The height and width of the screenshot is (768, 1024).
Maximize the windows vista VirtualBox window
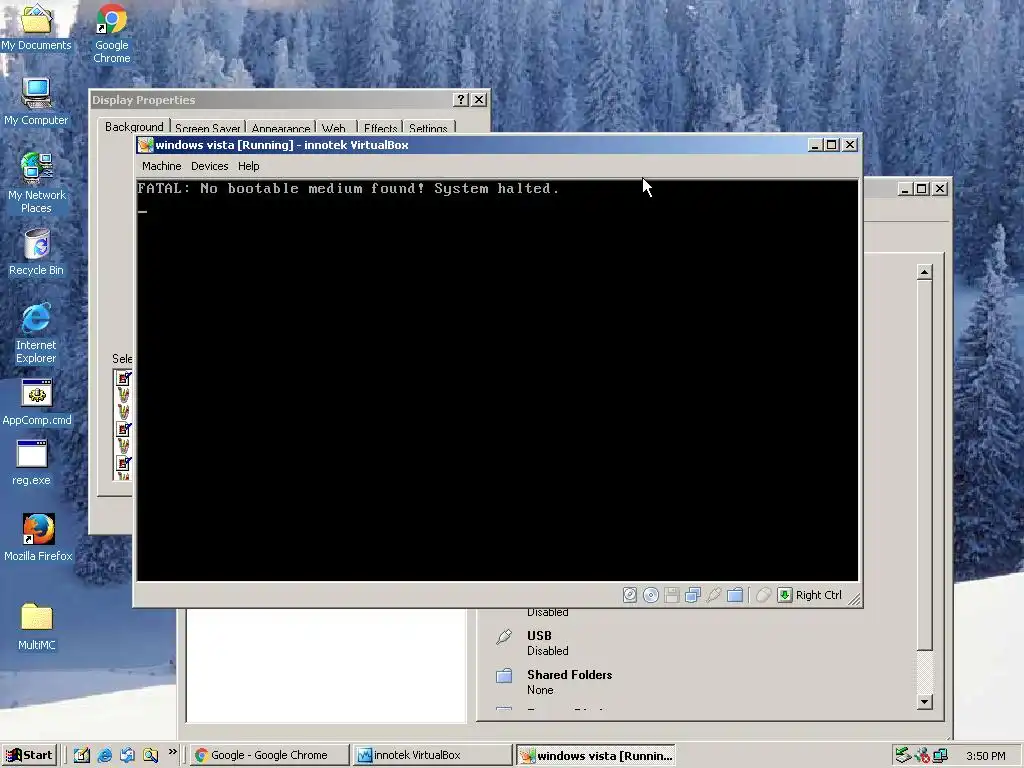point(831,145)
